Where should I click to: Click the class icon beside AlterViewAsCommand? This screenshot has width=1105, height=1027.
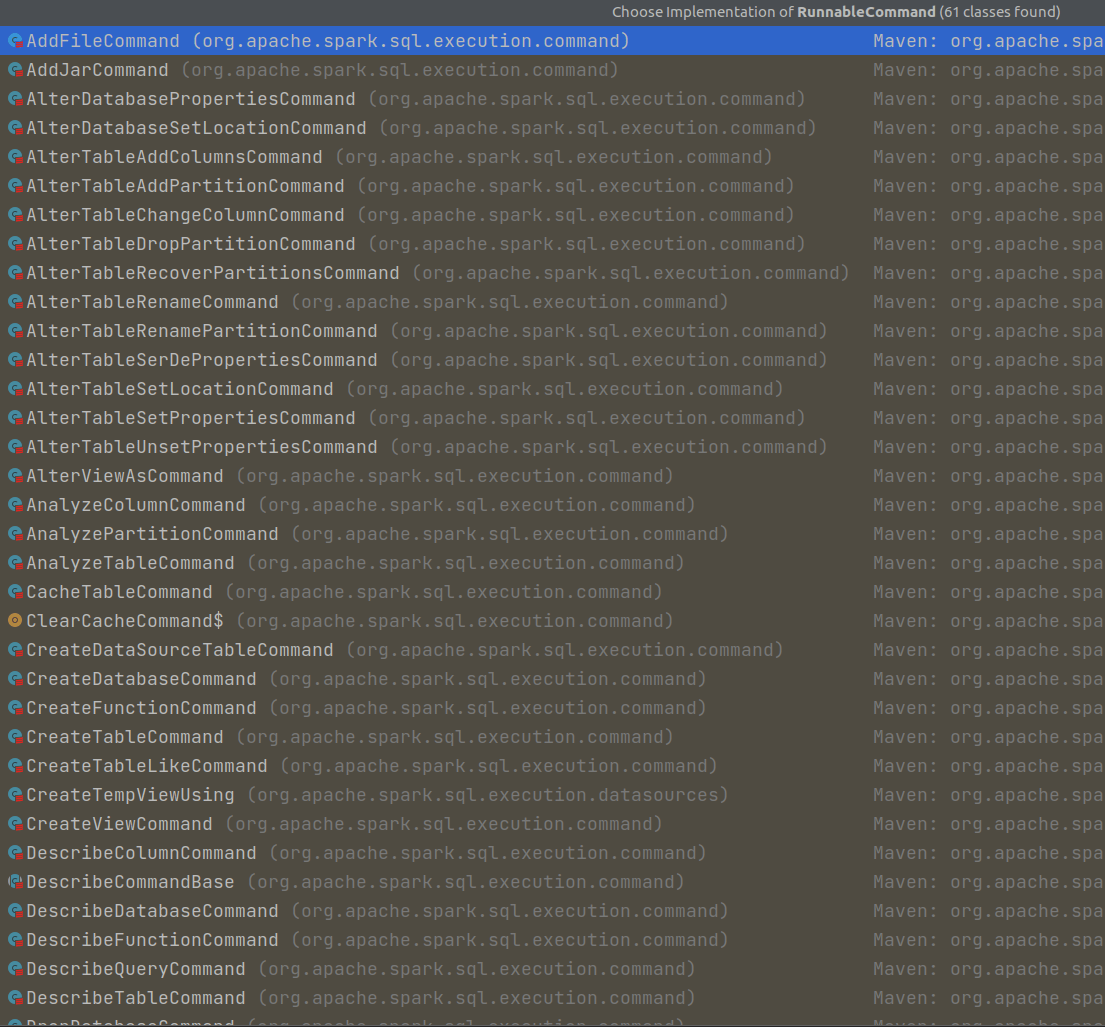pos(14,475)
